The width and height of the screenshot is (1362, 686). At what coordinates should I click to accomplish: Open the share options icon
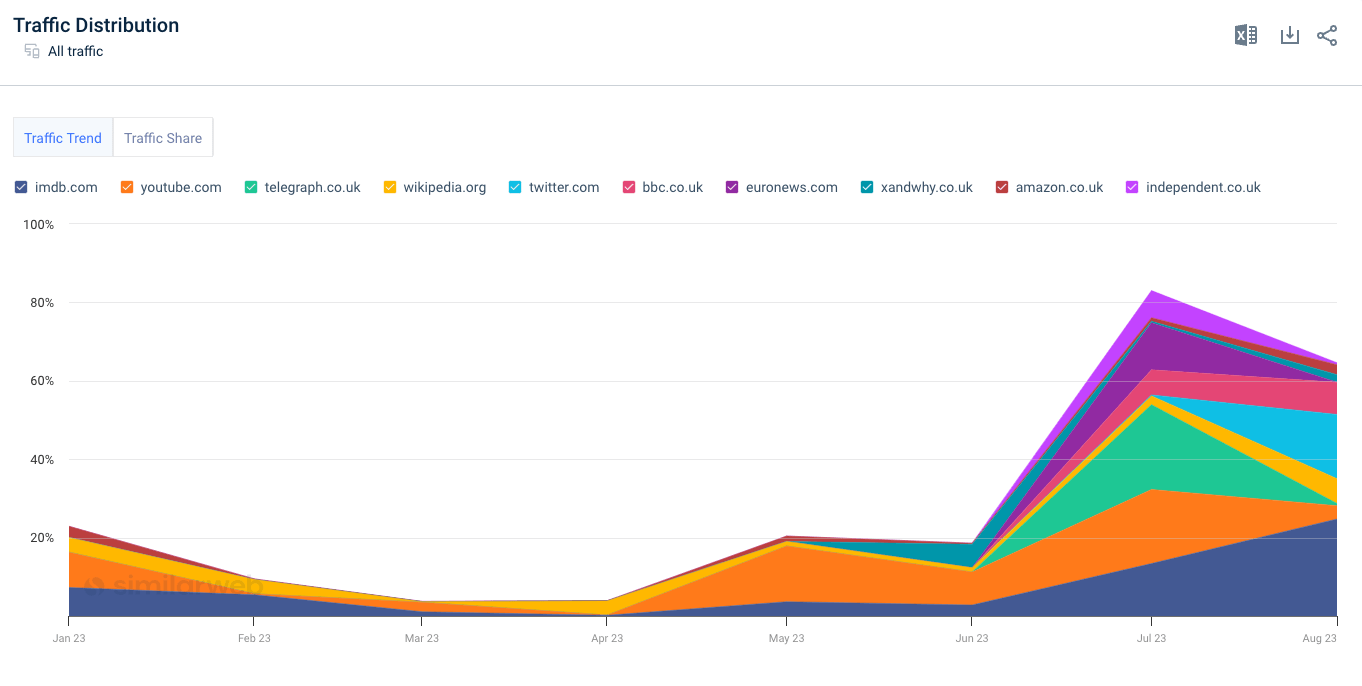pos(1327,34)
